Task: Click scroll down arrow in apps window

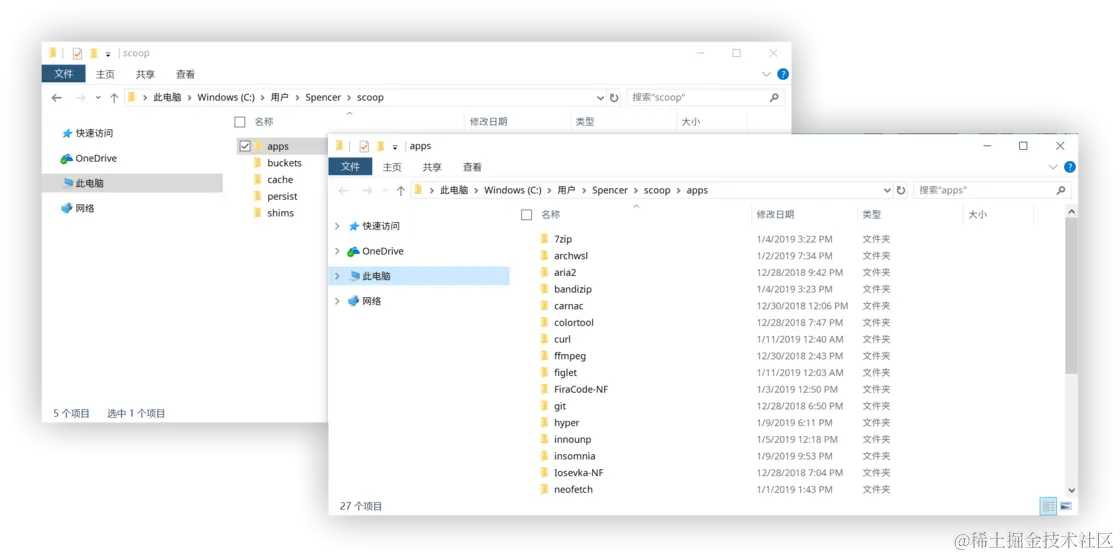Action: (1071, 491)
